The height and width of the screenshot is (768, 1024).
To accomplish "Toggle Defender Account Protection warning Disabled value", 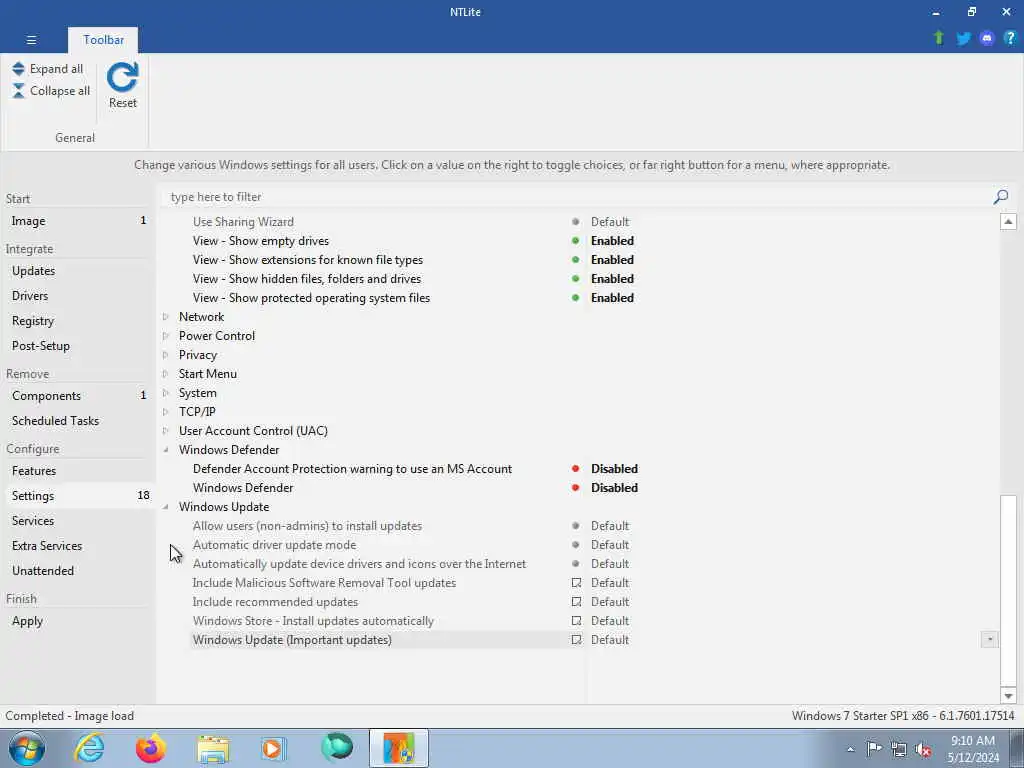I will 614,469.
